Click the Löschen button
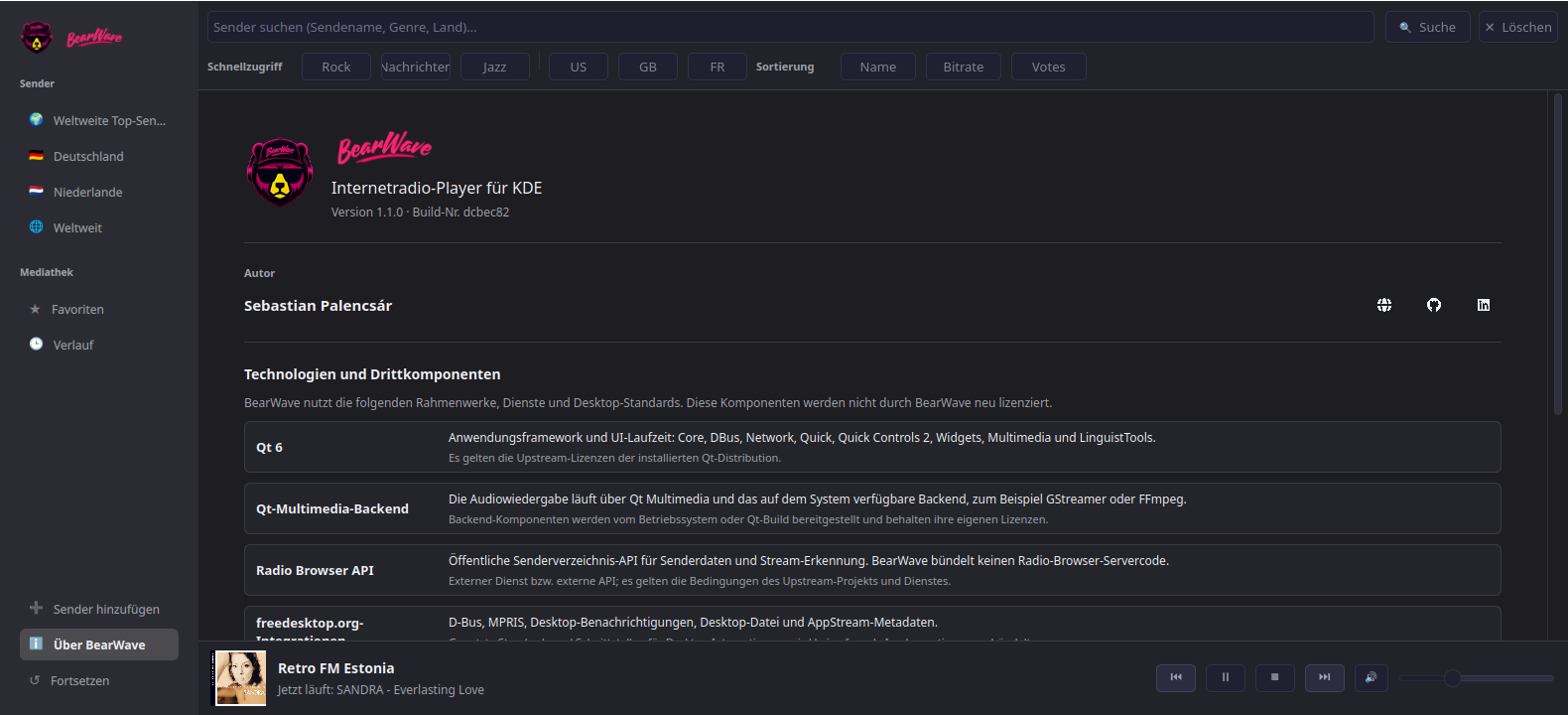This screenshot has height=715, width=1568. point(1518,27)
